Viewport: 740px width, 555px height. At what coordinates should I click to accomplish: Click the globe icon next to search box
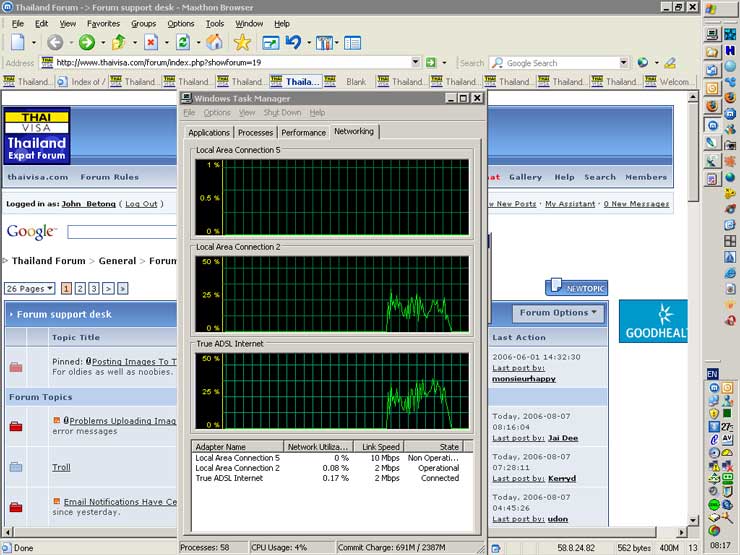pos(642,62)
